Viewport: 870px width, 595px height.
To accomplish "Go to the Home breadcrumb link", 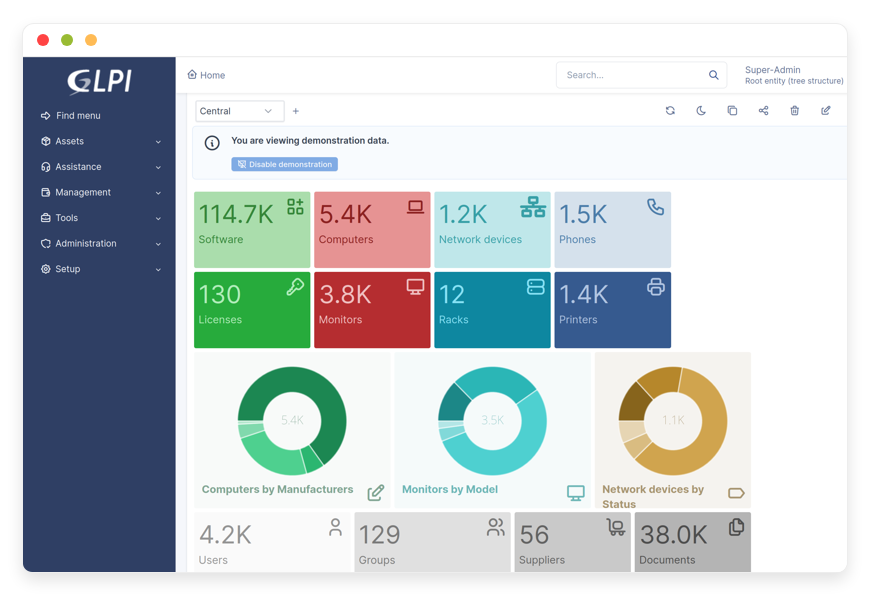I will pos(206,75).
